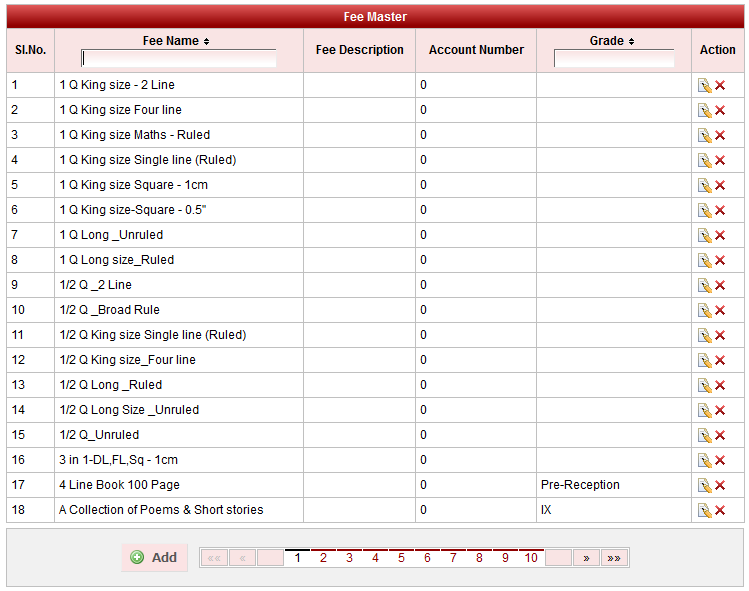Click the Fee Name filter text box
This screenshot has width=749, height=591.
point(179,59)
